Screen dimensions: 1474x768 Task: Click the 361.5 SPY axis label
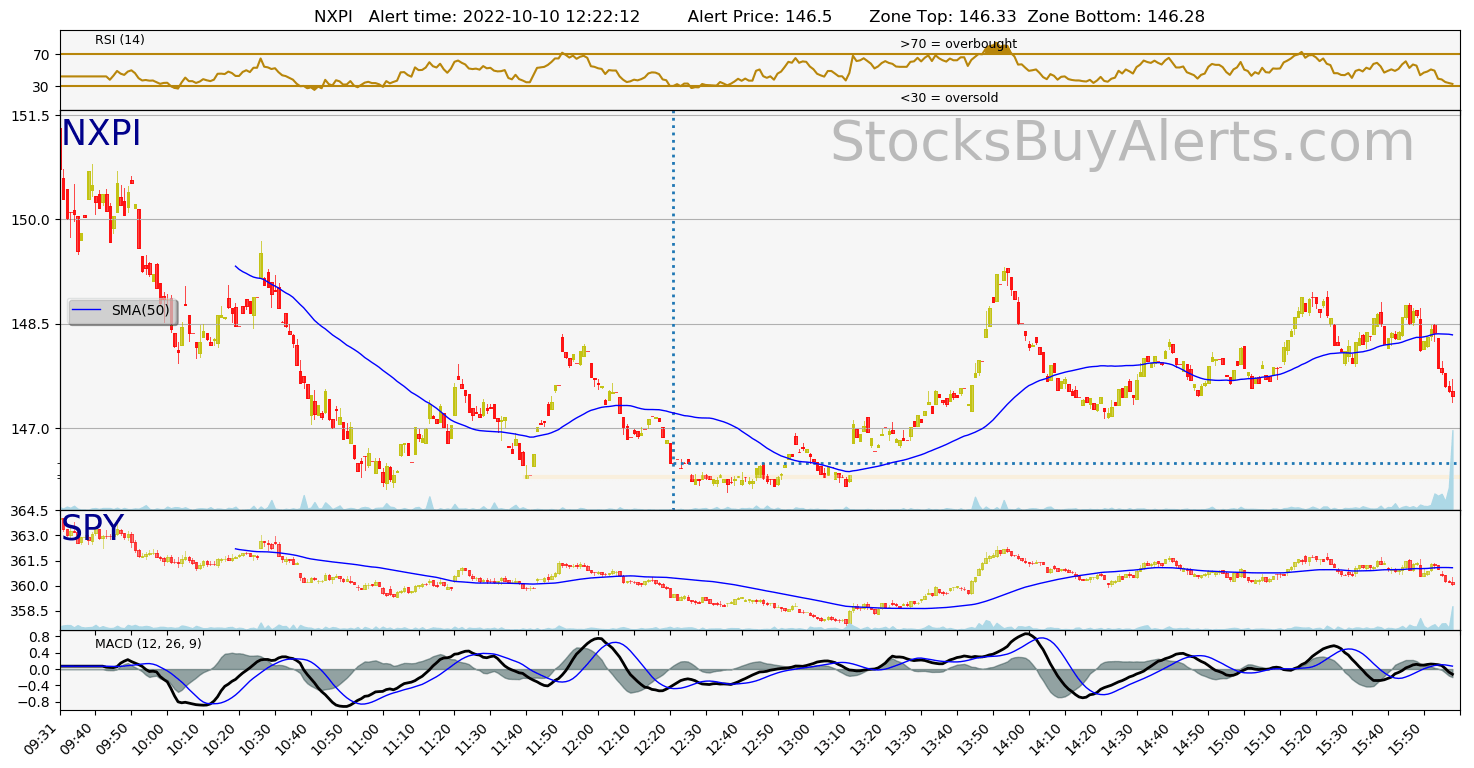point(31,561)
